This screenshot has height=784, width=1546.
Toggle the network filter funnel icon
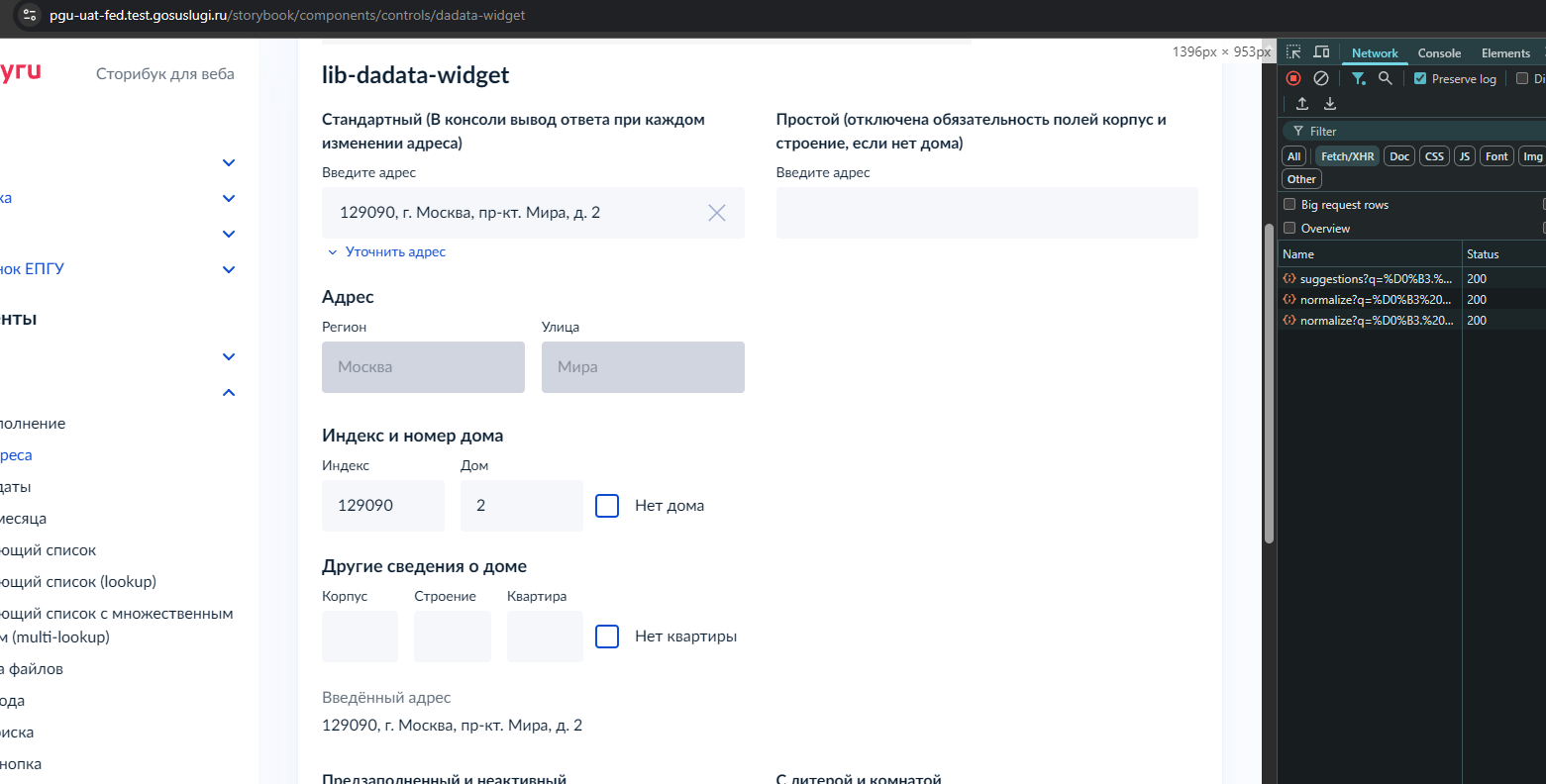[1359, 78]
